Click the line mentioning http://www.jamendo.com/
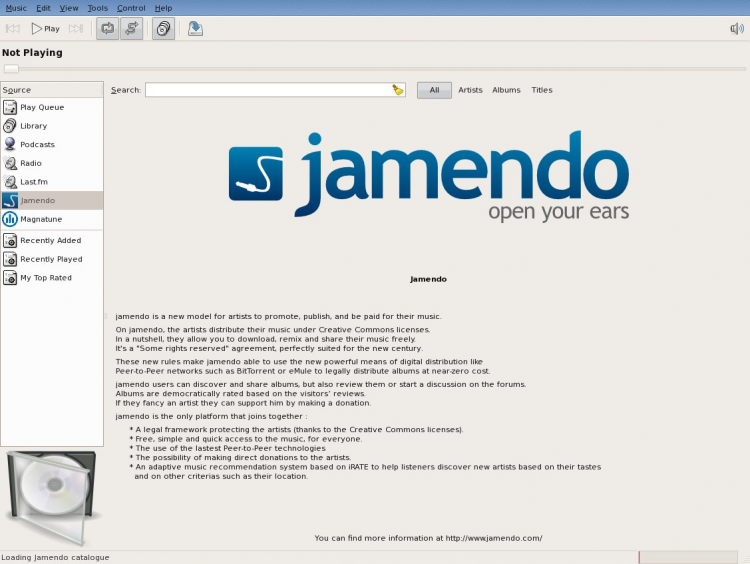 point(428,538)
